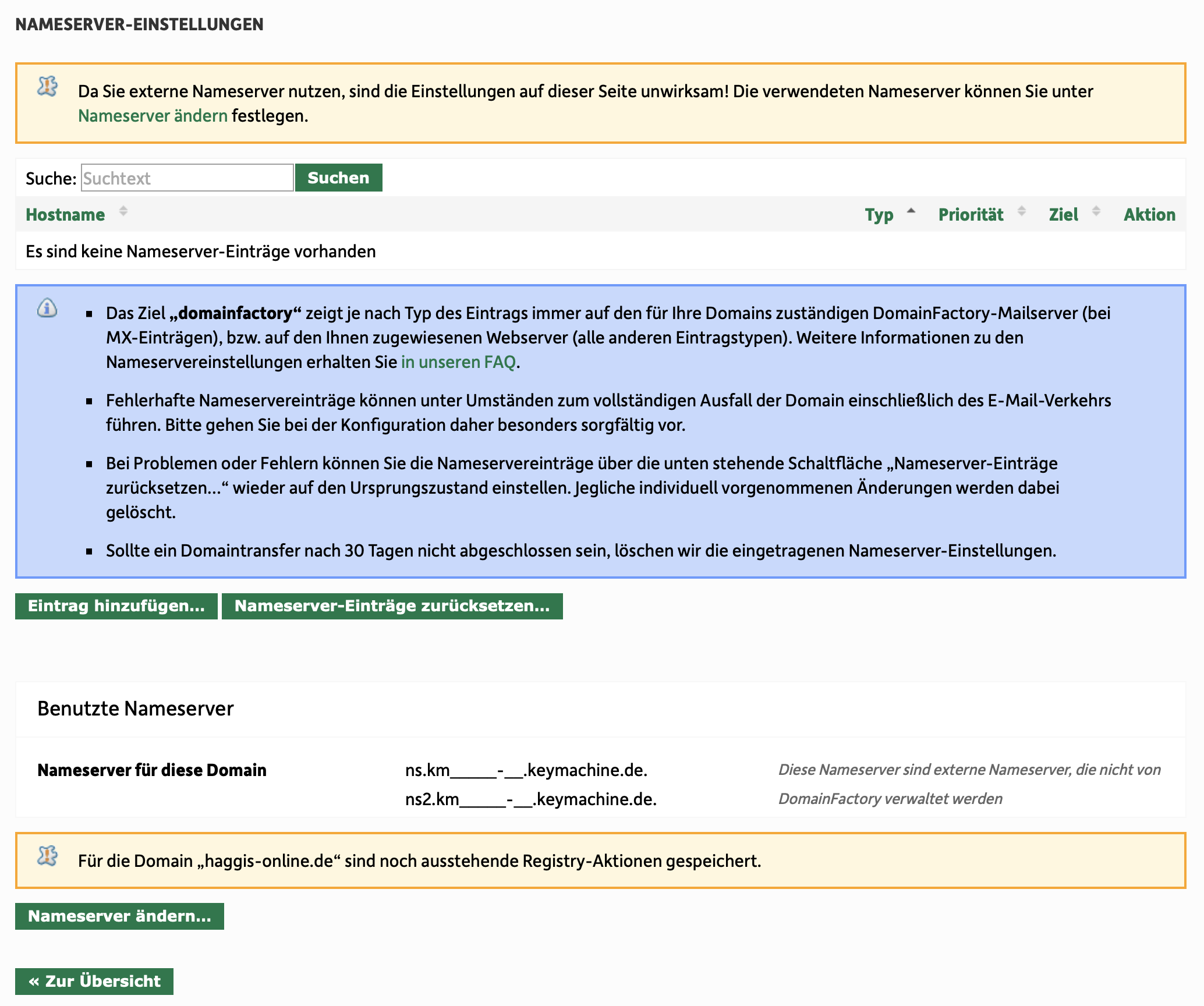Image resolution: width=1204 pixels, height=1006 pixels.
Task: Click the Aktion column header
Action: [x=1149, y=215]
